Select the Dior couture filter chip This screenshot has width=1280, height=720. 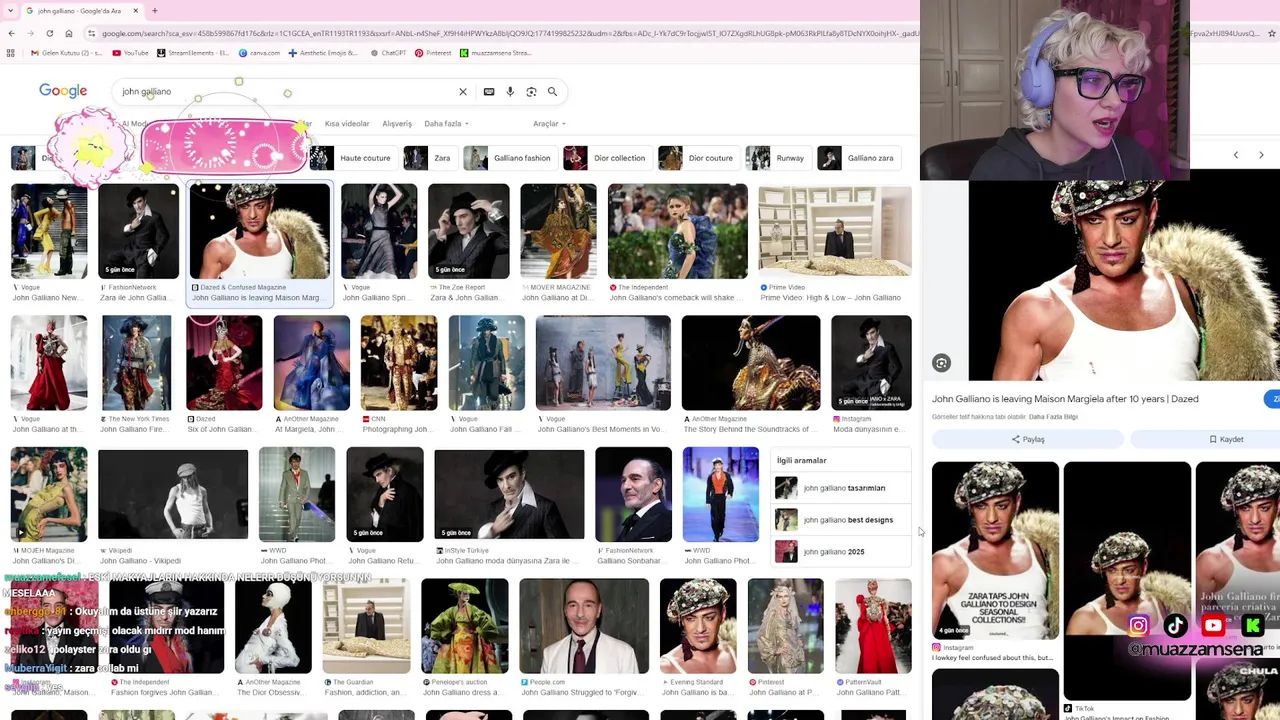pyautogui.click(x=697, y=158)
